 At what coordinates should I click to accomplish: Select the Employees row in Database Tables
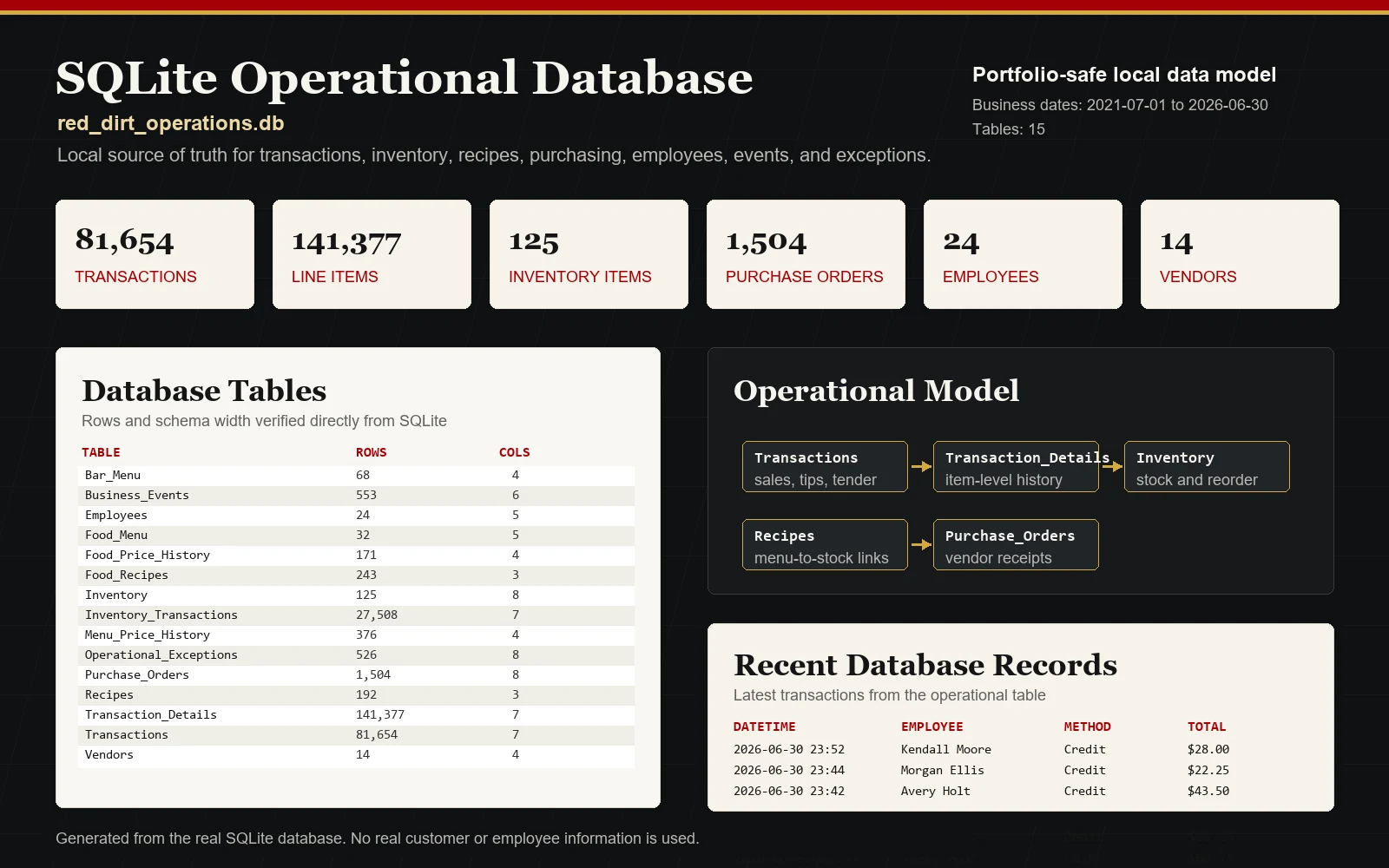click(x=356, y=515)
